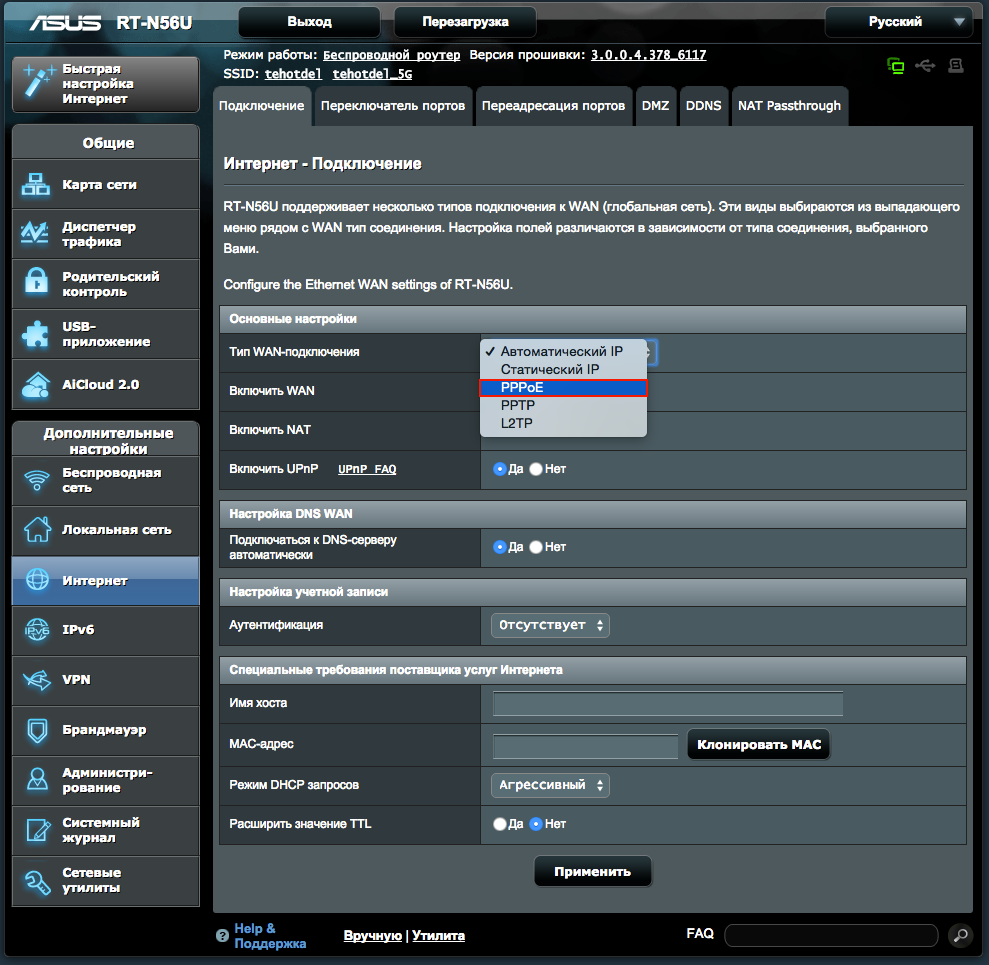This screenshot has width=989, height=965.
Task: Click the printer status icon in header
Action: pyautogui.click(x=956, y=66)
